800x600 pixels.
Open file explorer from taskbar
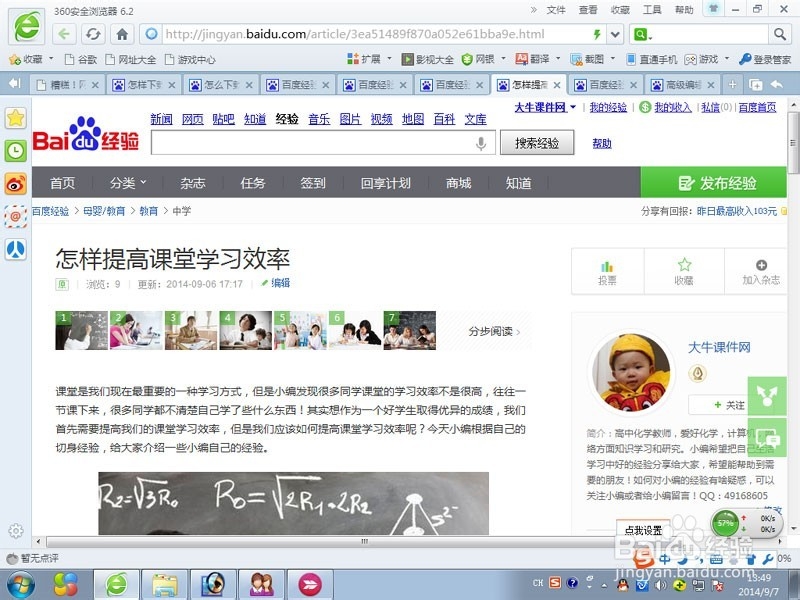coord(164,585)
